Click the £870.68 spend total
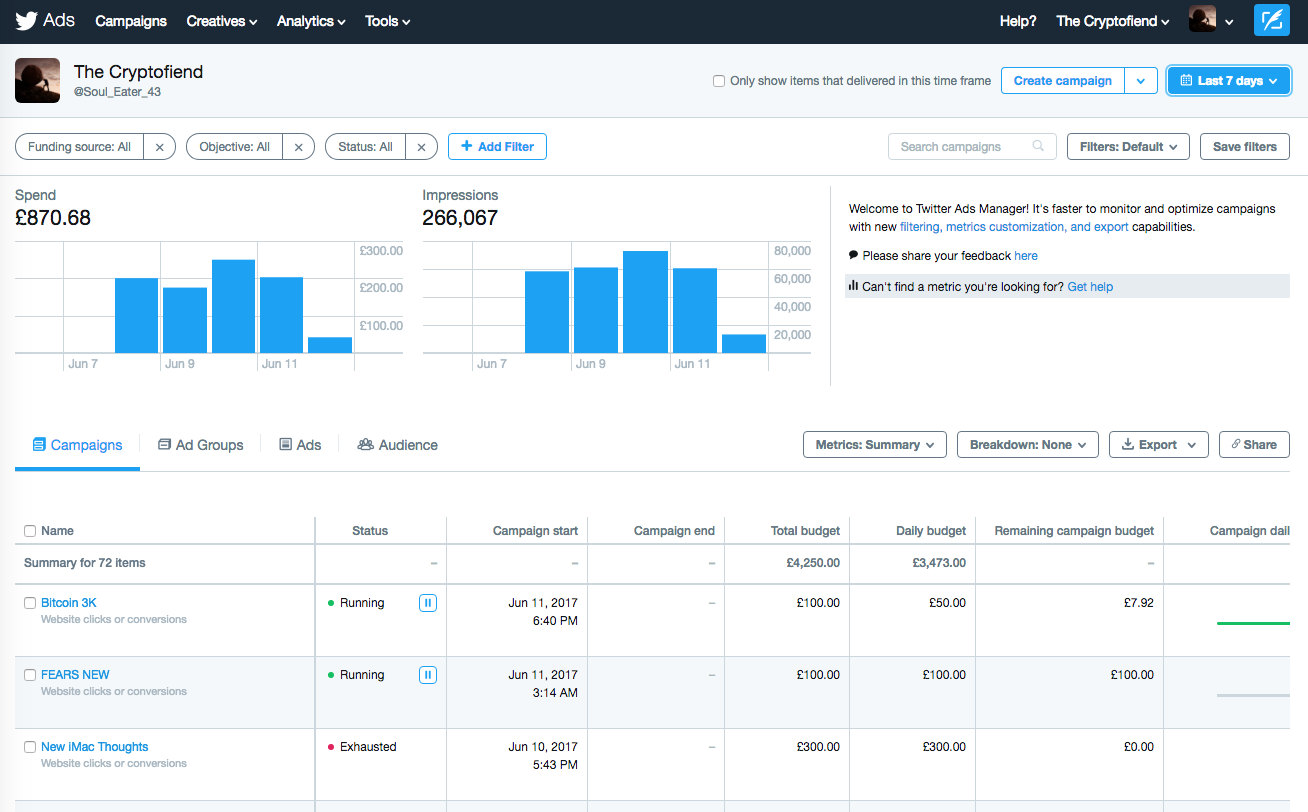 pyautogui.click(x=53, y=218)
